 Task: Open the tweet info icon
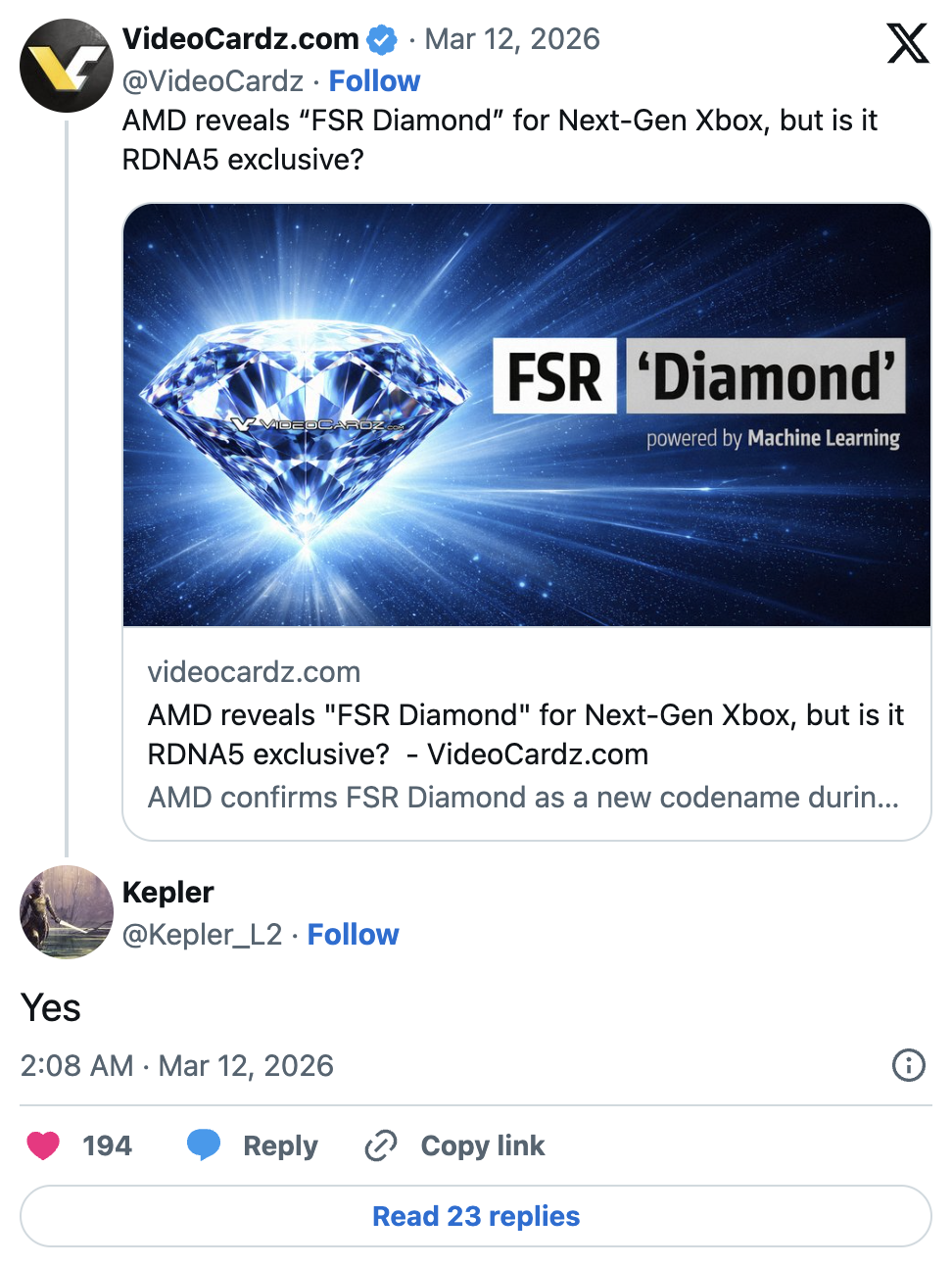pos(908,1064)
